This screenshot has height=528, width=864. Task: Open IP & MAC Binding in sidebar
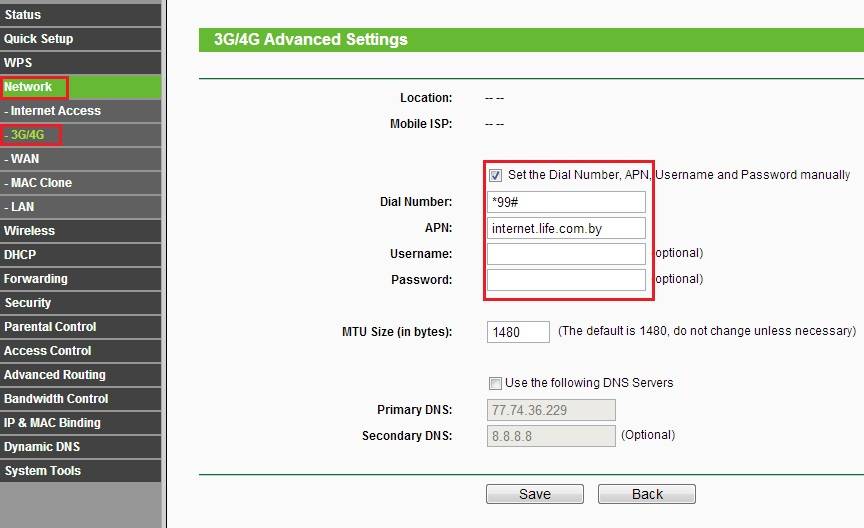click(x=80, y=423)
